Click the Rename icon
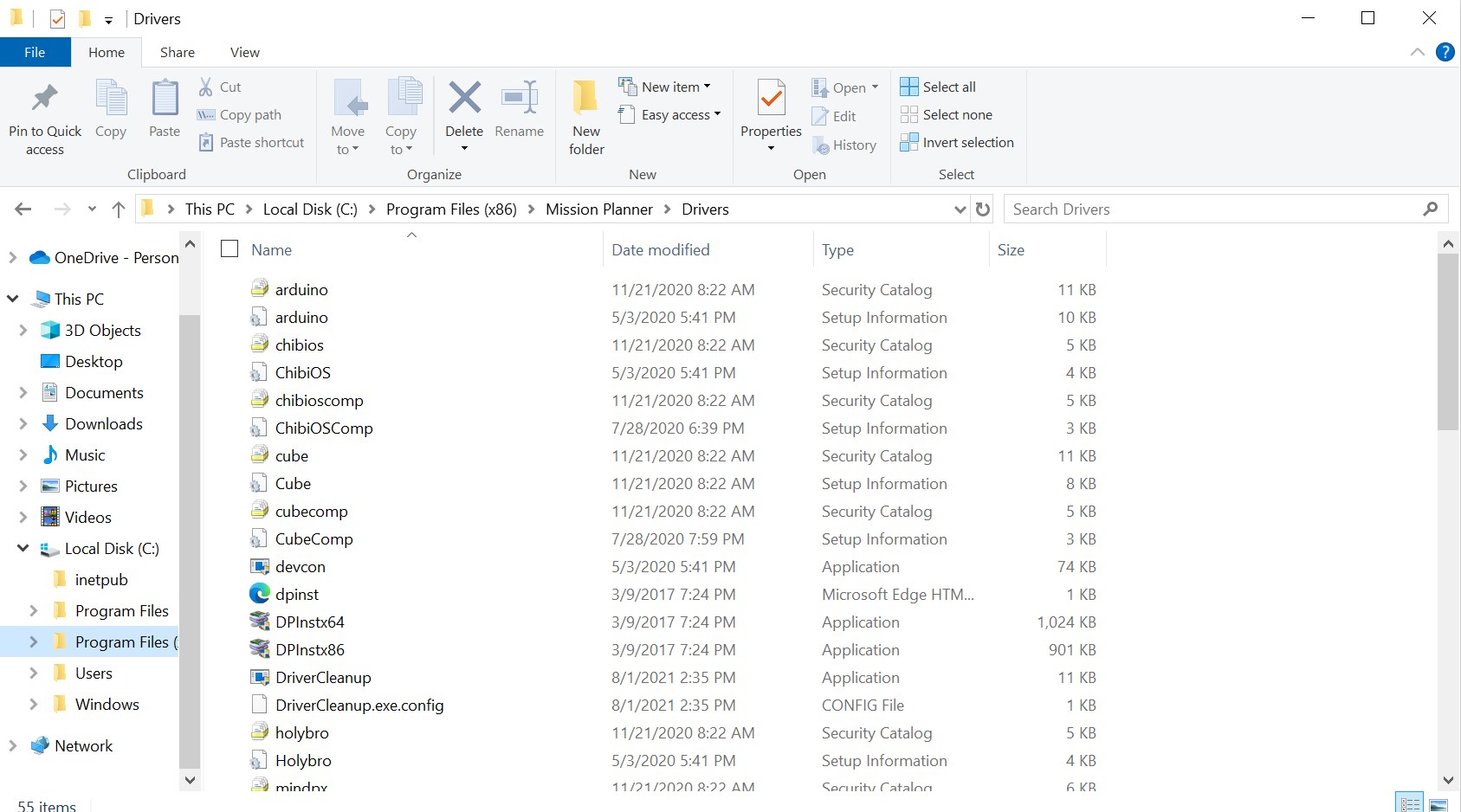The height and width of the screenshot is (812, 1461). (x=520, y=97)
